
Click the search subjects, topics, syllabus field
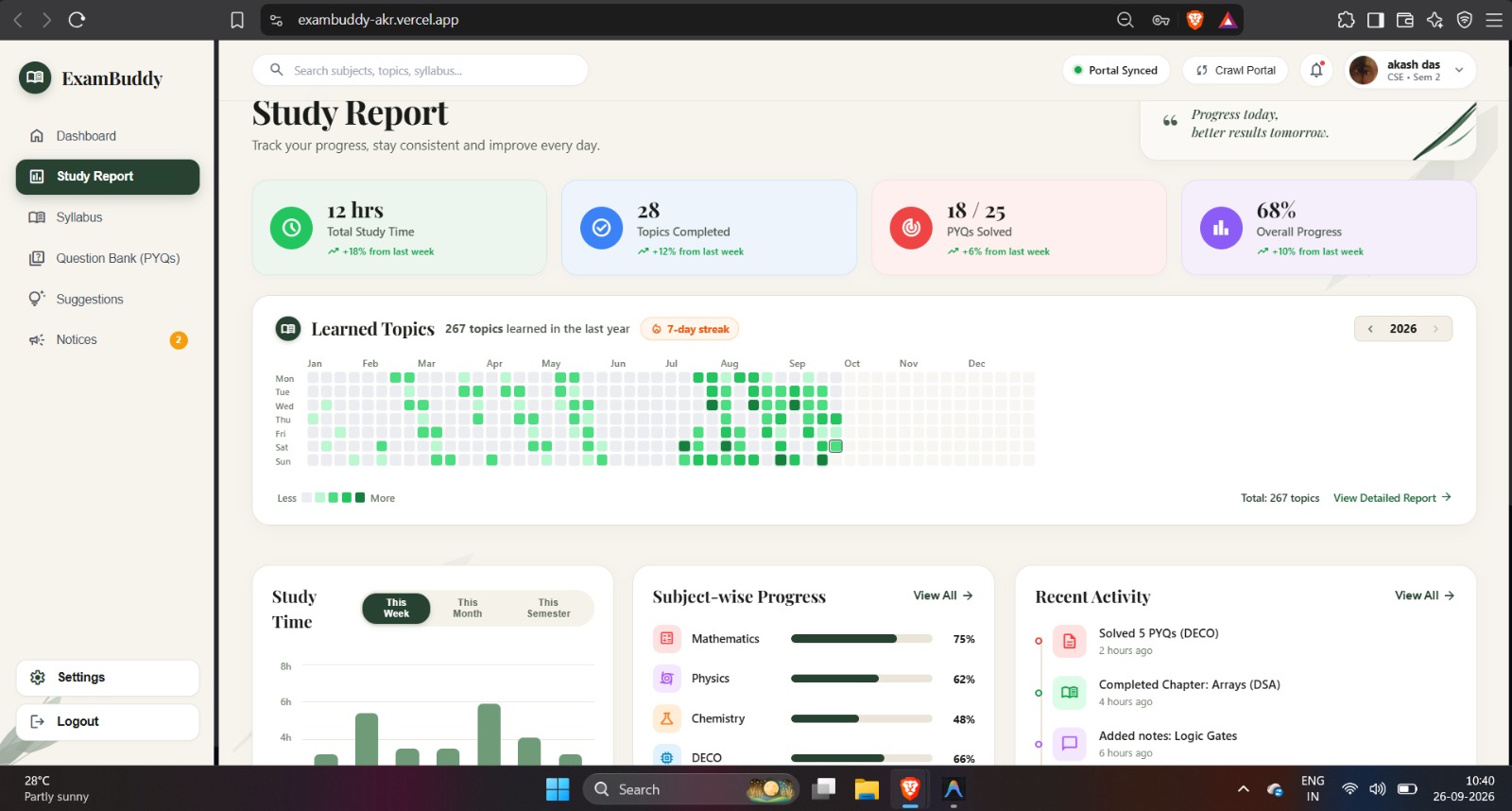[x=420, y=70]
